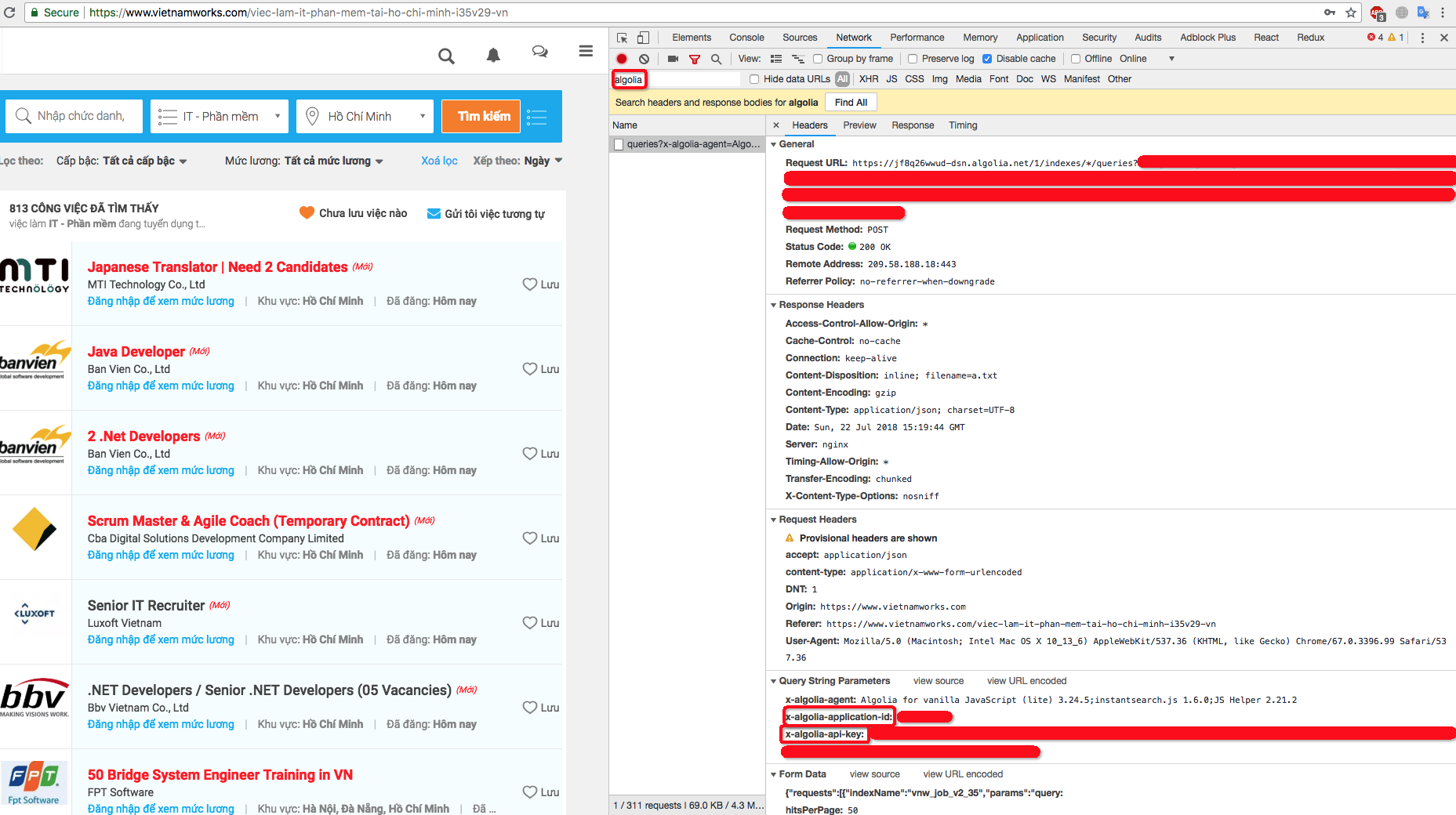
Task: Tick the checkbox on queries?x-algolia-agent request row
Action: (619, 144)
